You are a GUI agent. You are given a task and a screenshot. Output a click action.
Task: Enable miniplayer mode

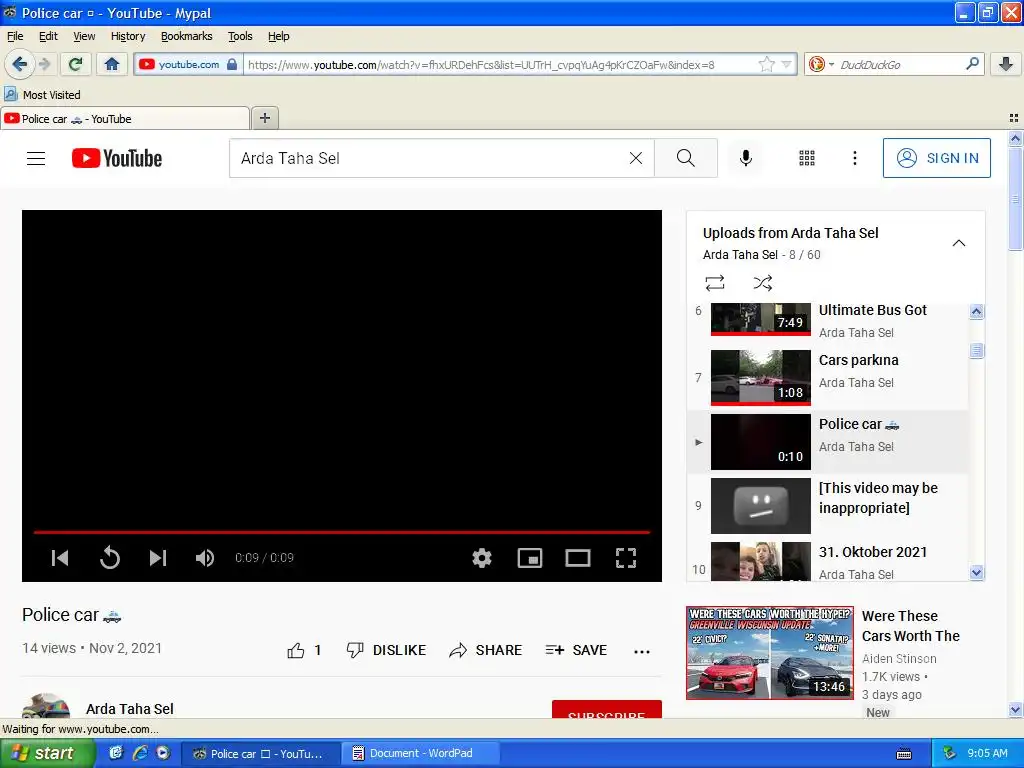point(530,558)
